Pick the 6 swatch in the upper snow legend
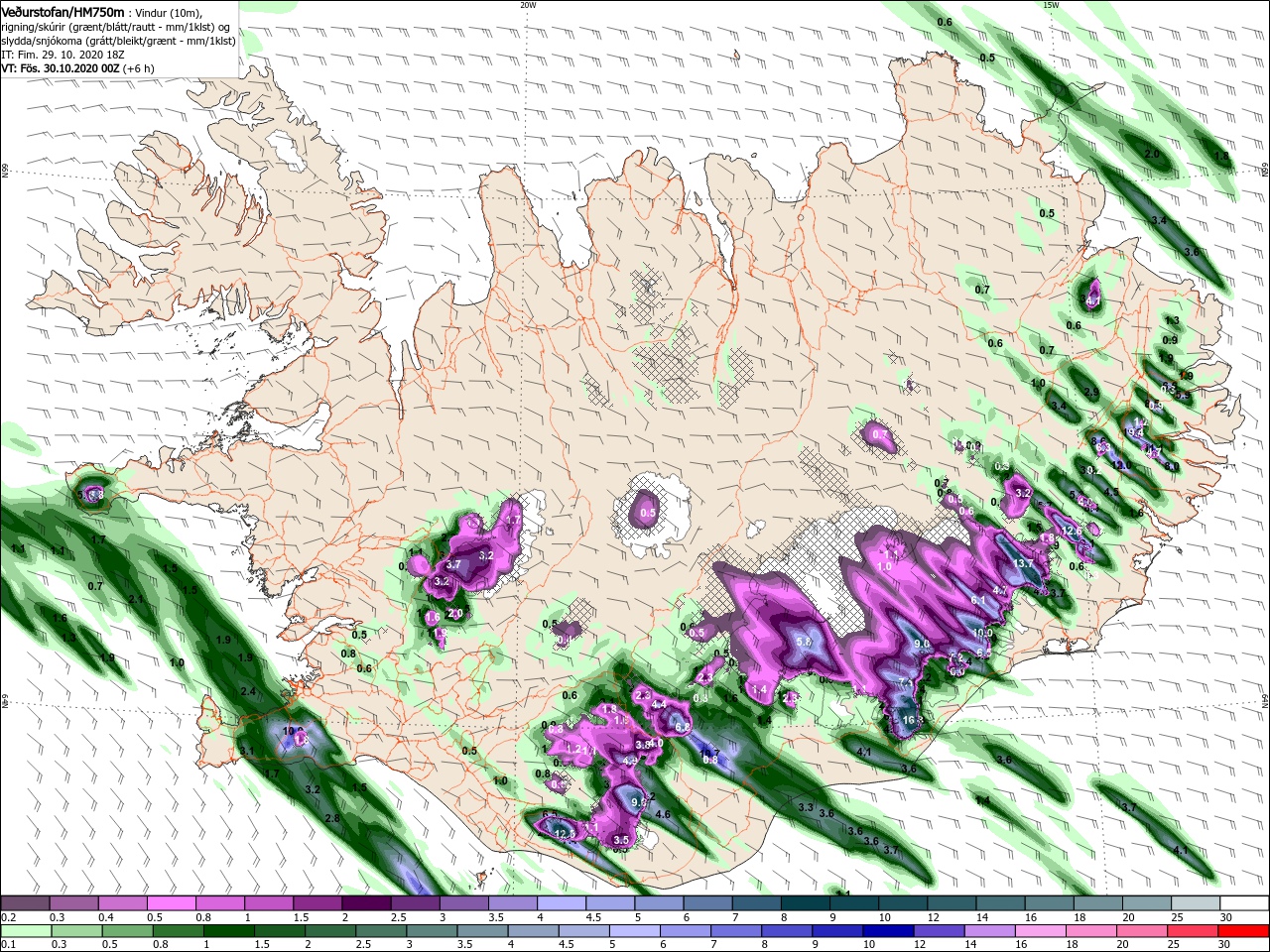Viewport: 1270px width, 952px height. [x=708, y=902]
